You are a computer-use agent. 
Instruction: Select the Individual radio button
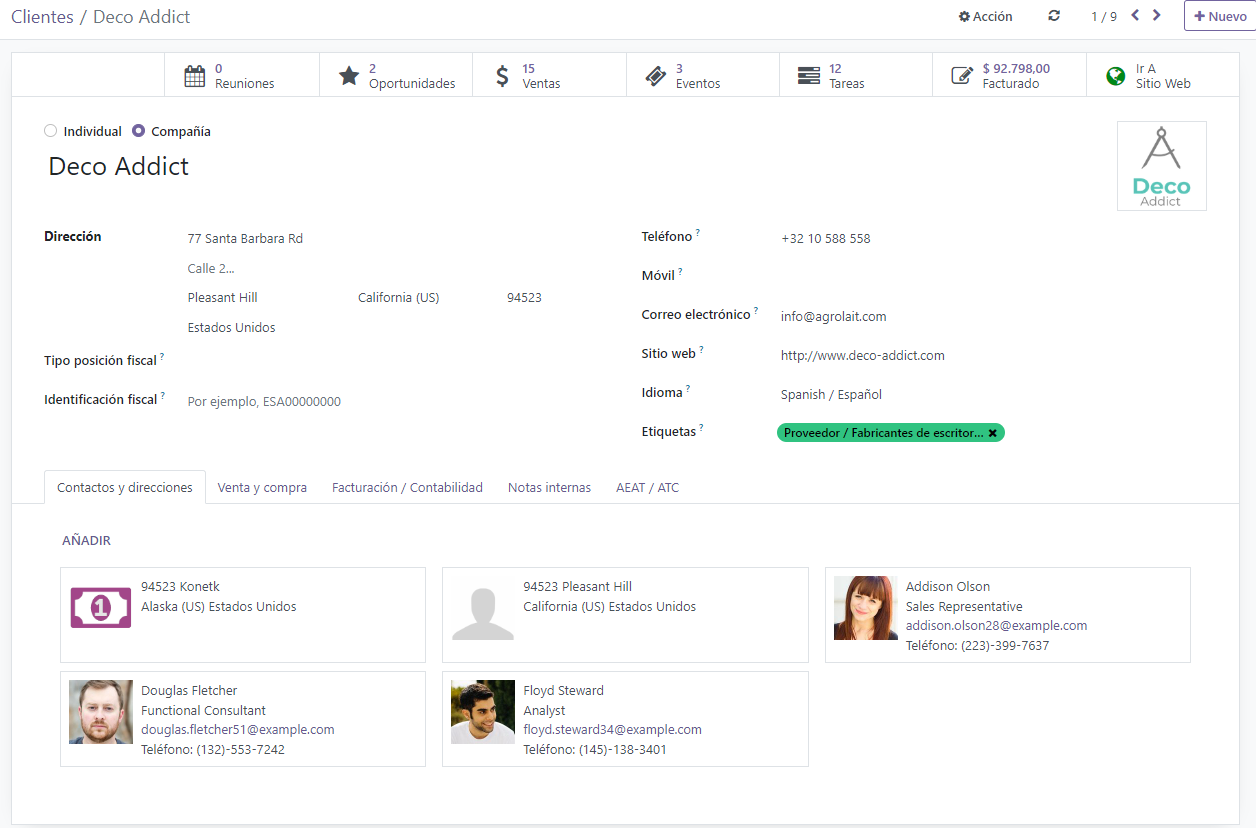(50, 130)
